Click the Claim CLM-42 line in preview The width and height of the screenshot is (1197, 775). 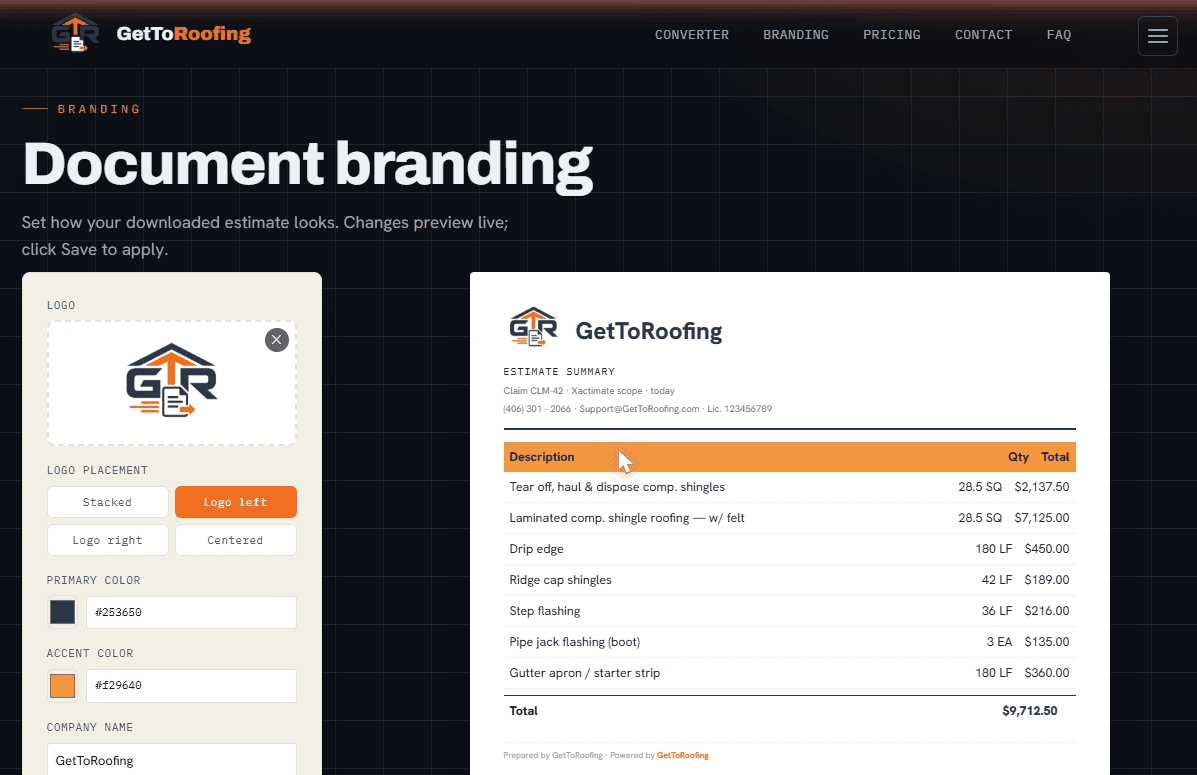pos(589,391)
